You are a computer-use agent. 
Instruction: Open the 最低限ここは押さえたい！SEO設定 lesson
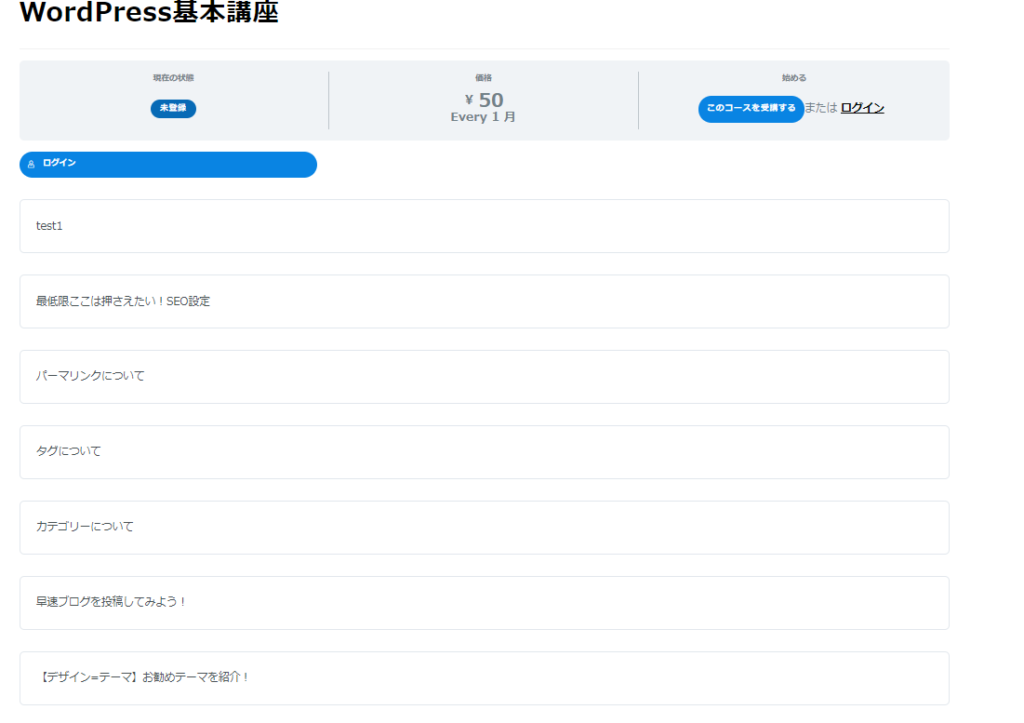(484, 301)
